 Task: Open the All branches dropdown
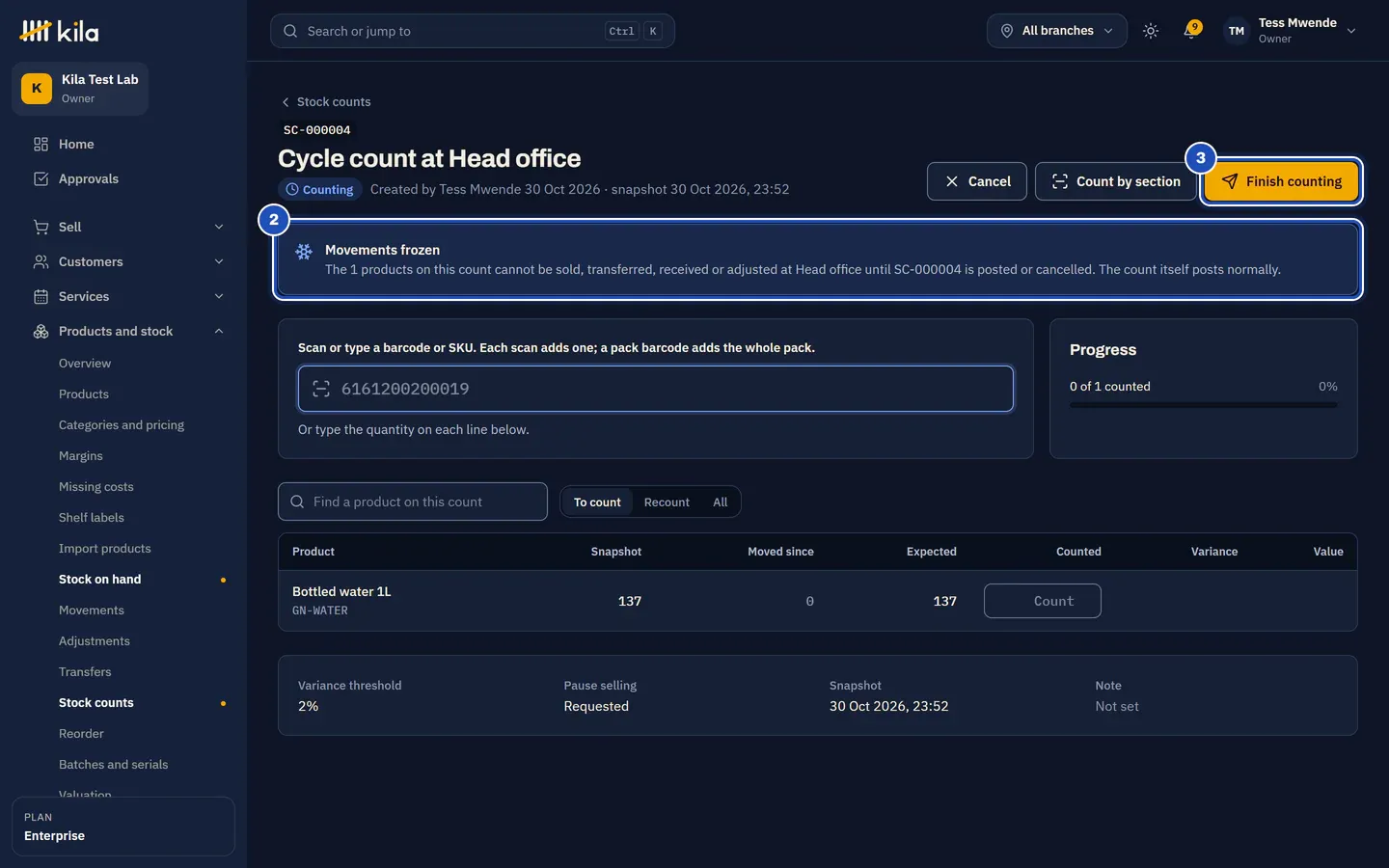1056,31
